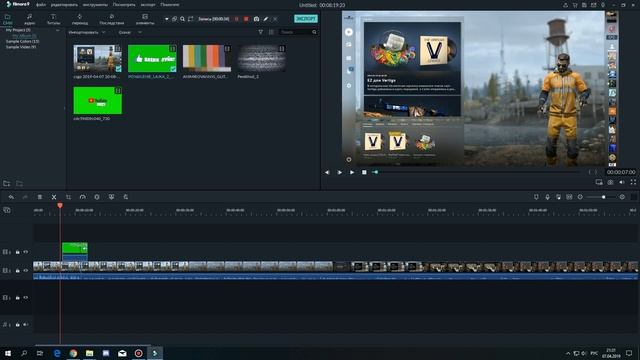Toggle visibility of the main filmstrip video track
Screen dimensions: 640x360
(26, 271)
